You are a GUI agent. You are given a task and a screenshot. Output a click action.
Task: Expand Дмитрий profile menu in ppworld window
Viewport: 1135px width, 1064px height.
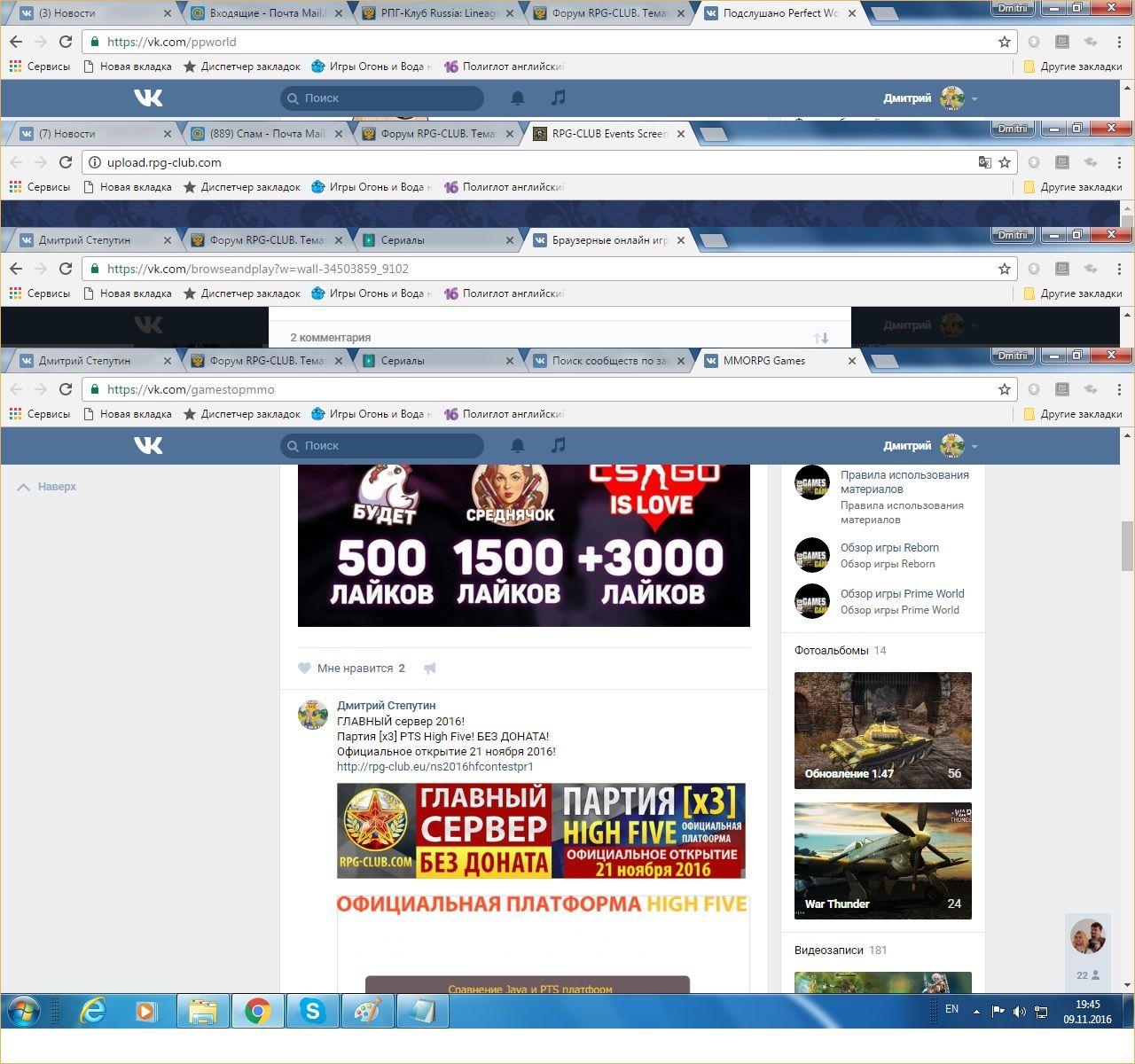pos(931,98)
